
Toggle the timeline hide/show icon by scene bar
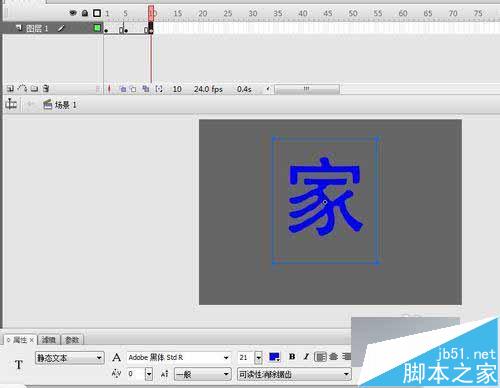point(11,104)
